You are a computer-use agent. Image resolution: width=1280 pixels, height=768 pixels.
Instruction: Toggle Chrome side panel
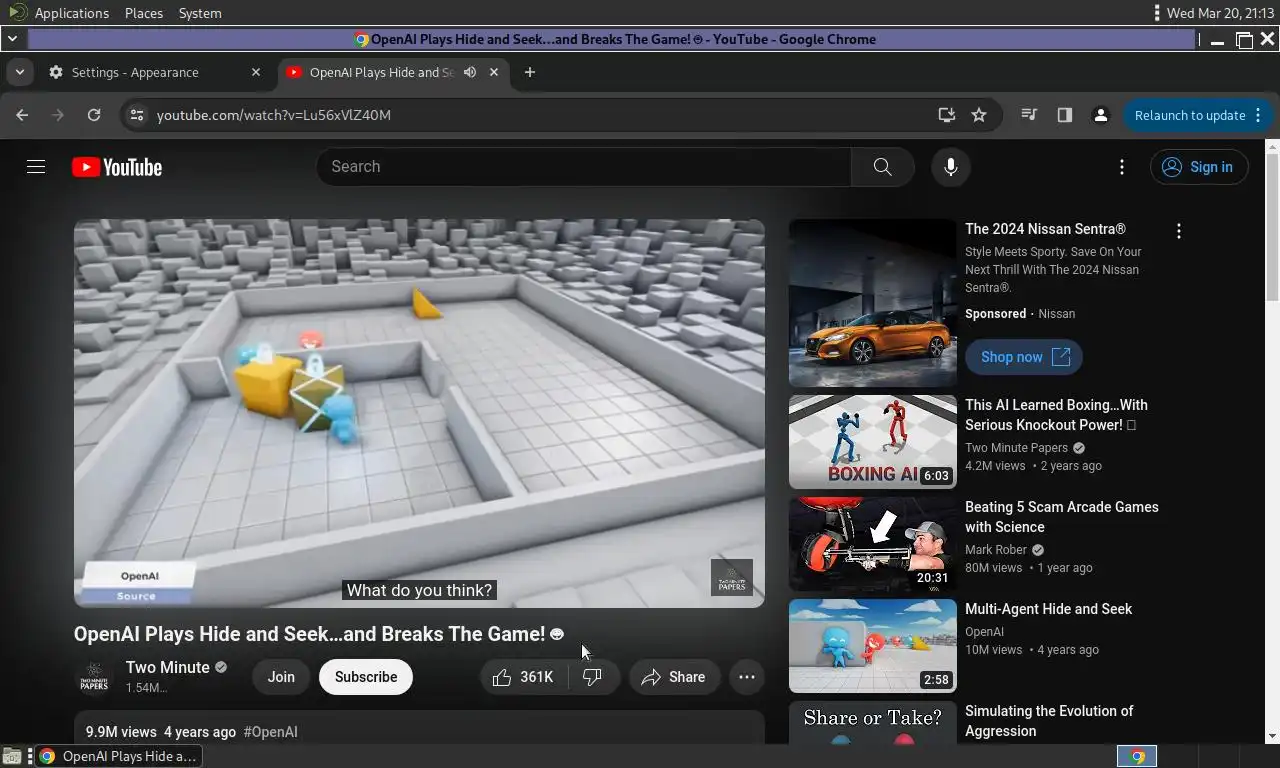(1065, 115)
